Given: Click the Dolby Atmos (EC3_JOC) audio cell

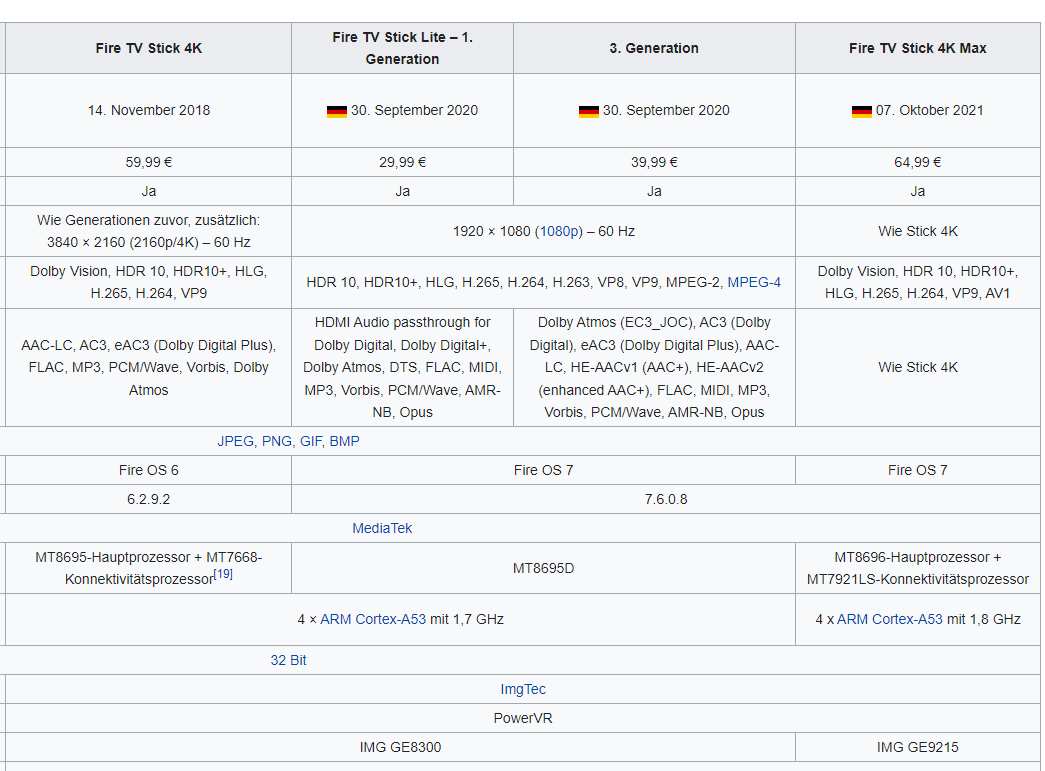Looking at the screenshot, I should [654, 367].
